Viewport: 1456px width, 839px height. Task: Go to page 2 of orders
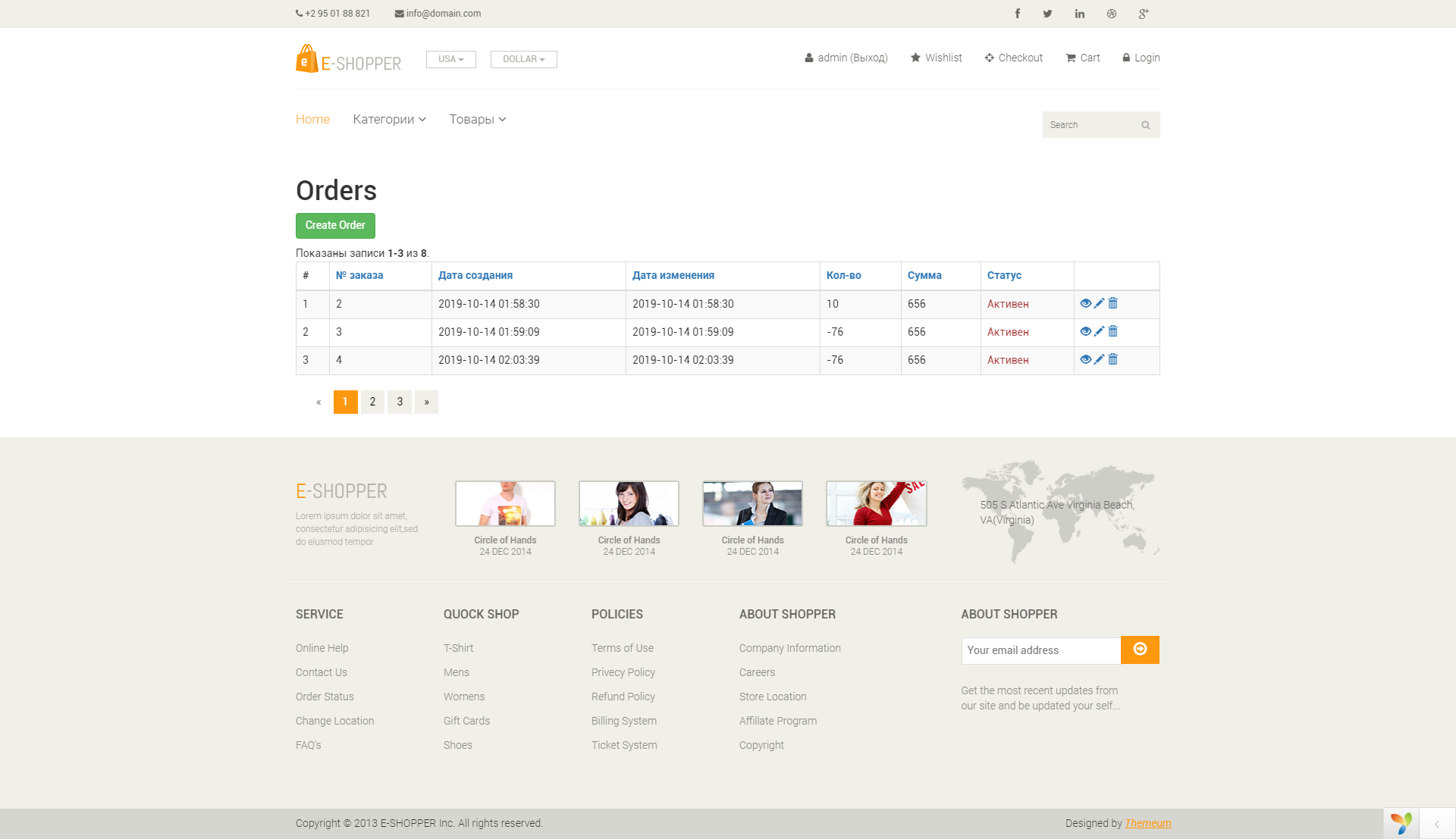[372, 402]
